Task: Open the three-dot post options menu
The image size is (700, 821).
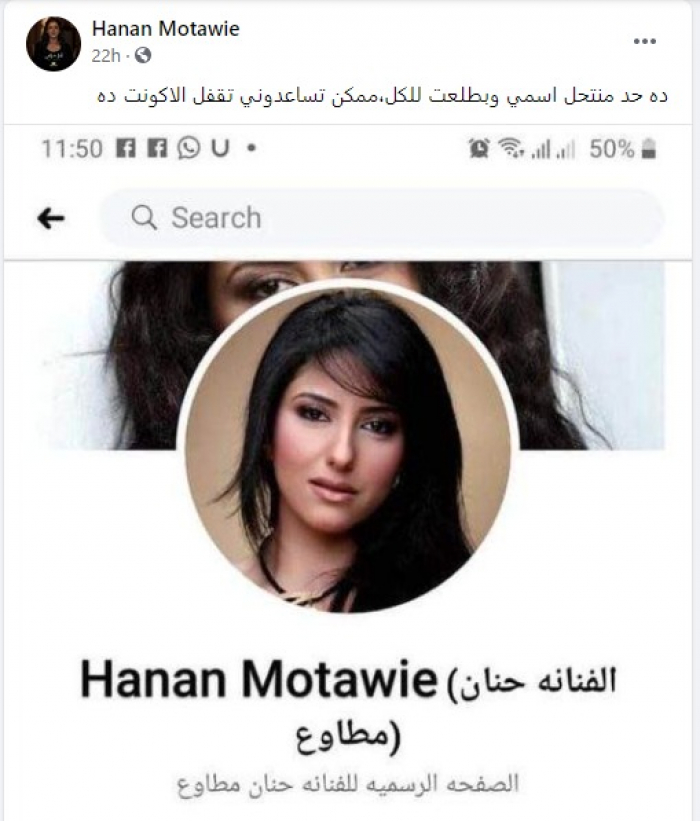Action: tap(645, 41)
